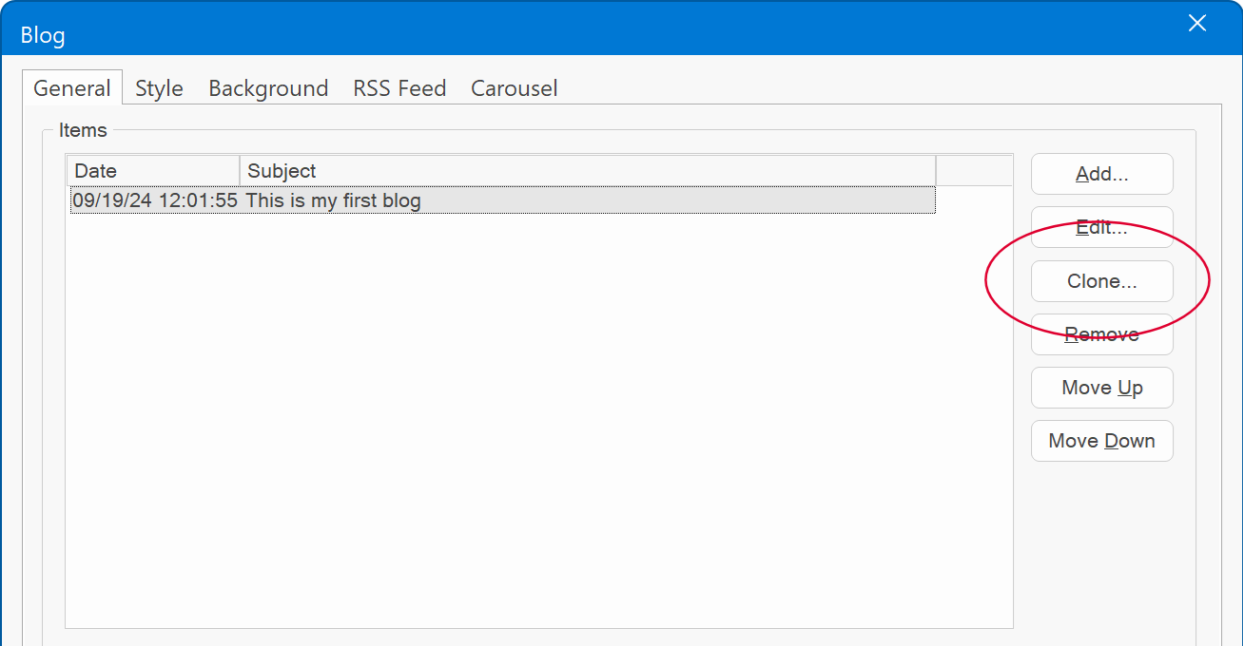Click the Move Up button

[1102, 388]
